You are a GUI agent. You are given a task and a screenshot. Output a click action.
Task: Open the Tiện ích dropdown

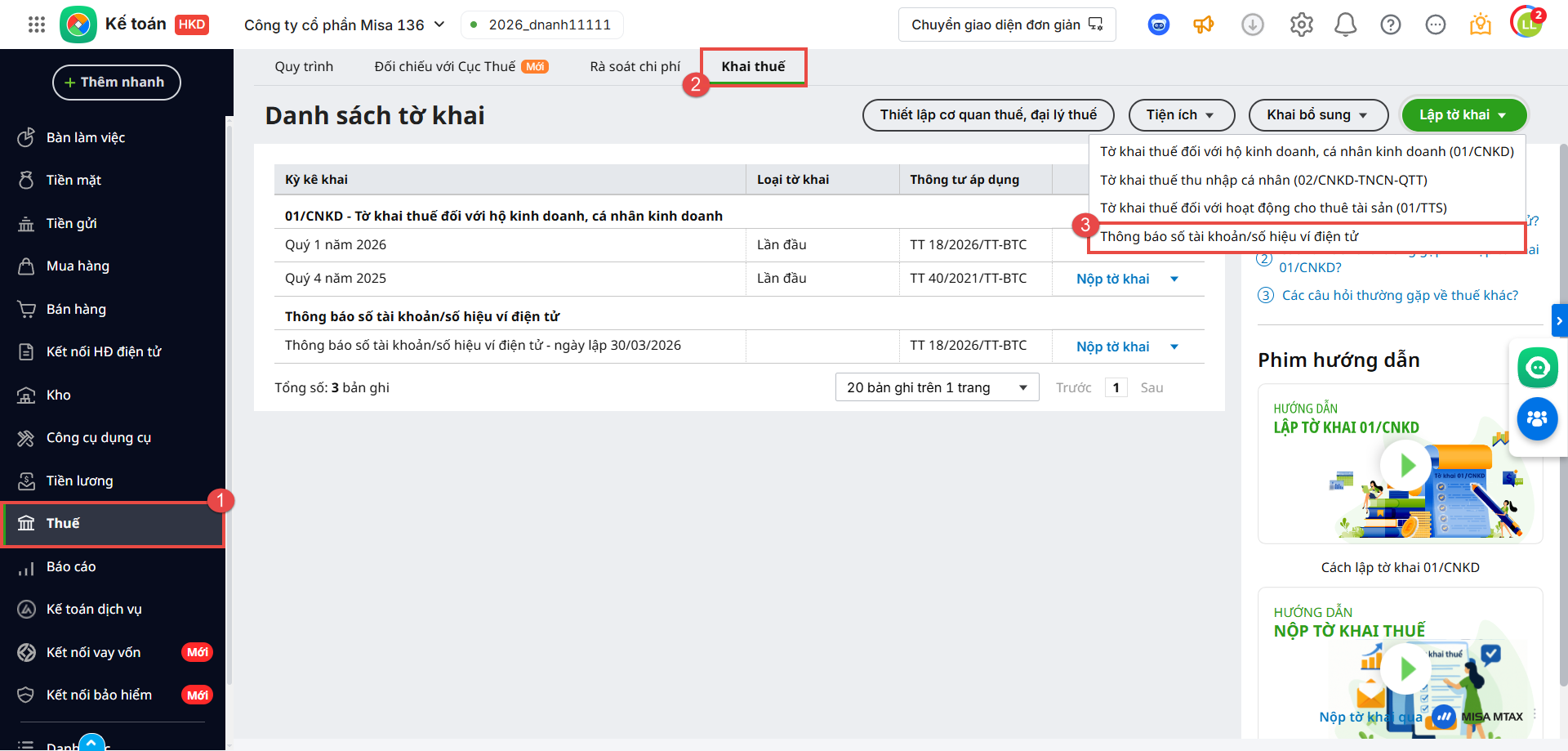1179,115
